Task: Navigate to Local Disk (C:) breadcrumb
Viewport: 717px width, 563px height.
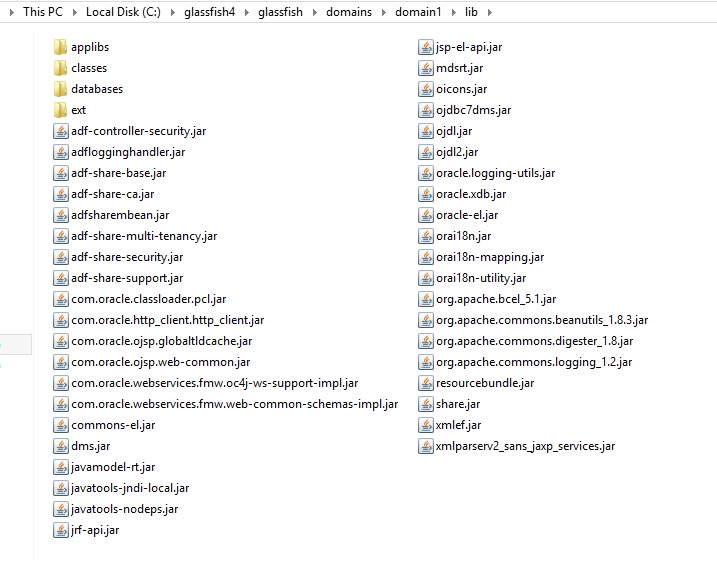Action: point(125,12)
